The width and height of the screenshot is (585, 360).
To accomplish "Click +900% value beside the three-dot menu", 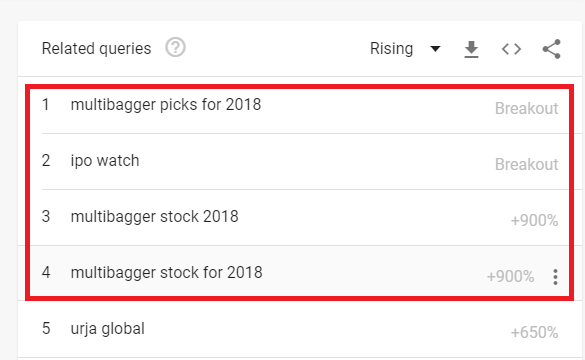I will pos(510,277).
